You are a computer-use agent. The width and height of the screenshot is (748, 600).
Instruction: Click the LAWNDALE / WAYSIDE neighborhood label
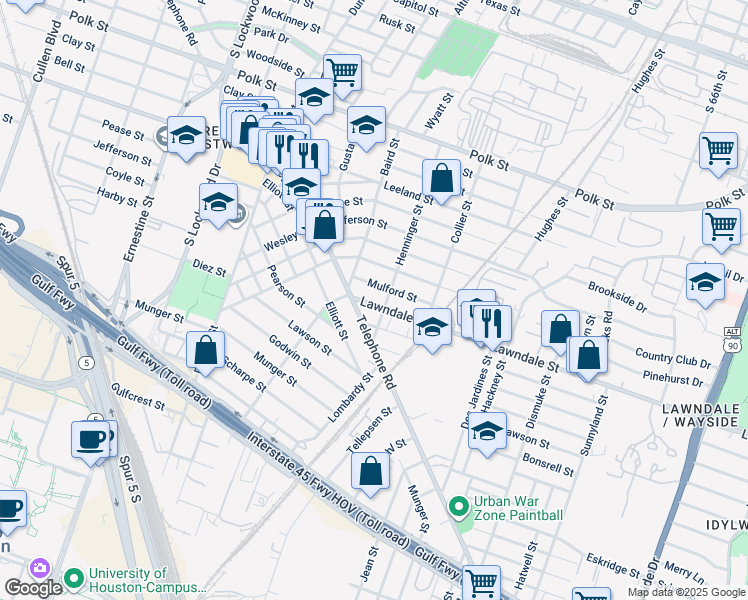(x=700, y=415)
